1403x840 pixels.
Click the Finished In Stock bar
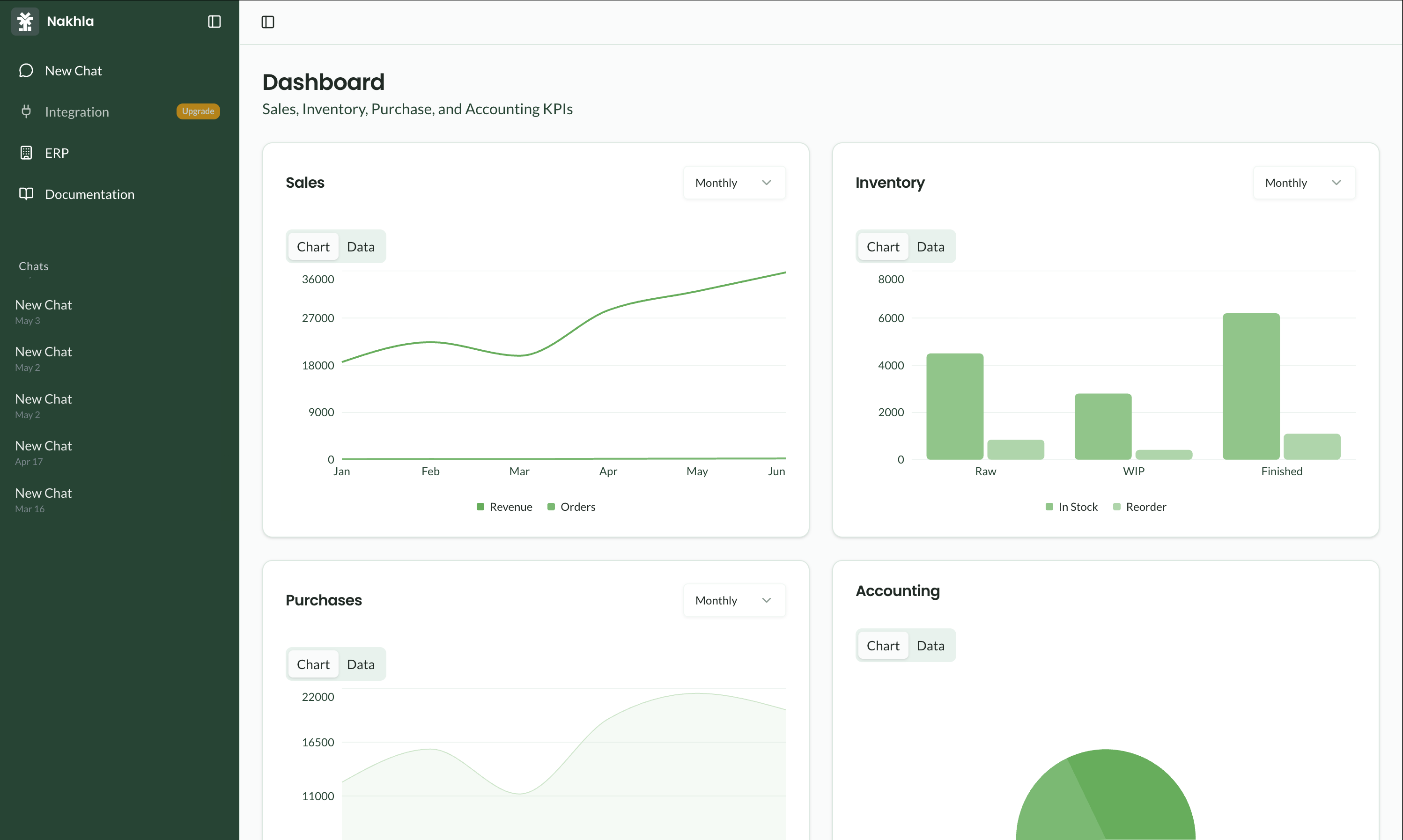tap(1251, 387)
